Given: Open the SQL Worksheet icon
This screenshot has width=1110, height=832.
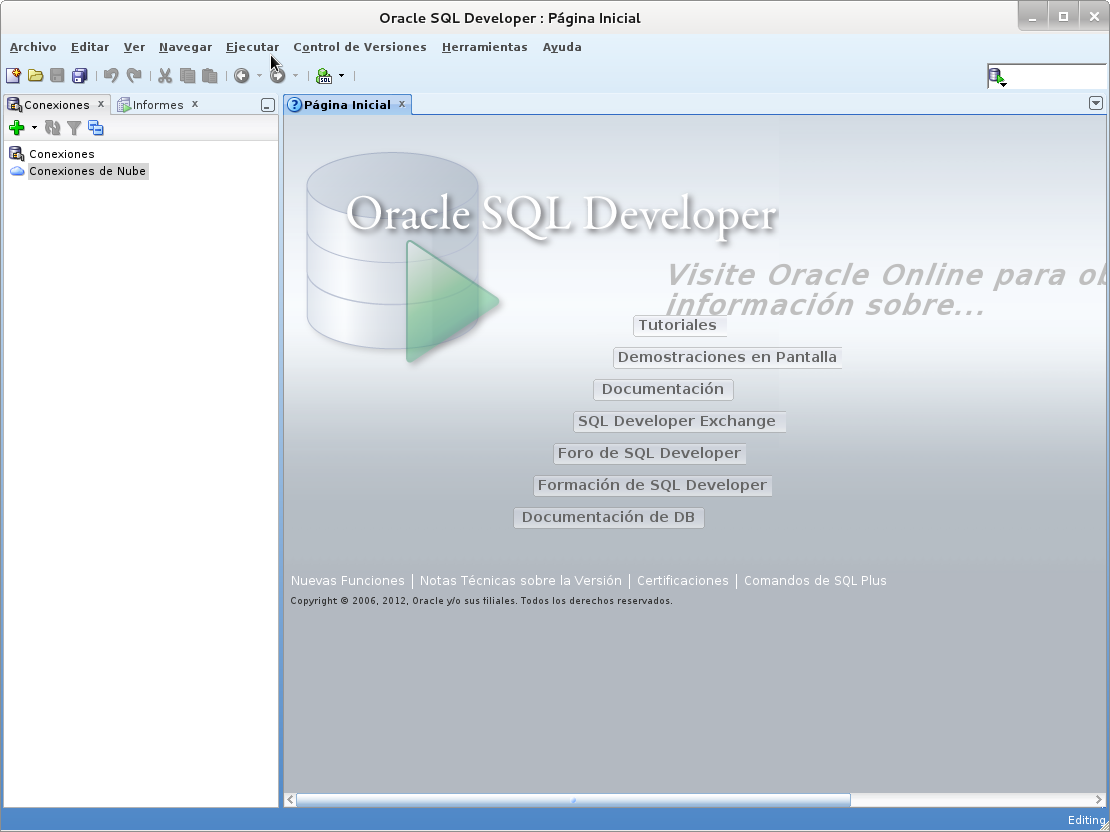Looking at the screenshot, I should pos(325,75).
